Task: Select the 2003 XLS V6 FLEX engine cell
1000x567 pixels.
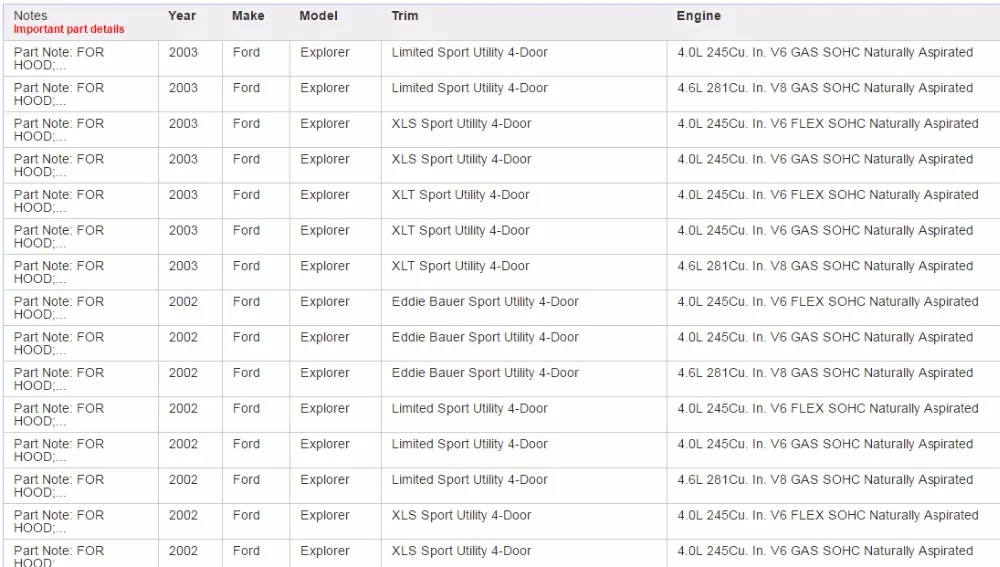Action: click(x=828, y=124)
